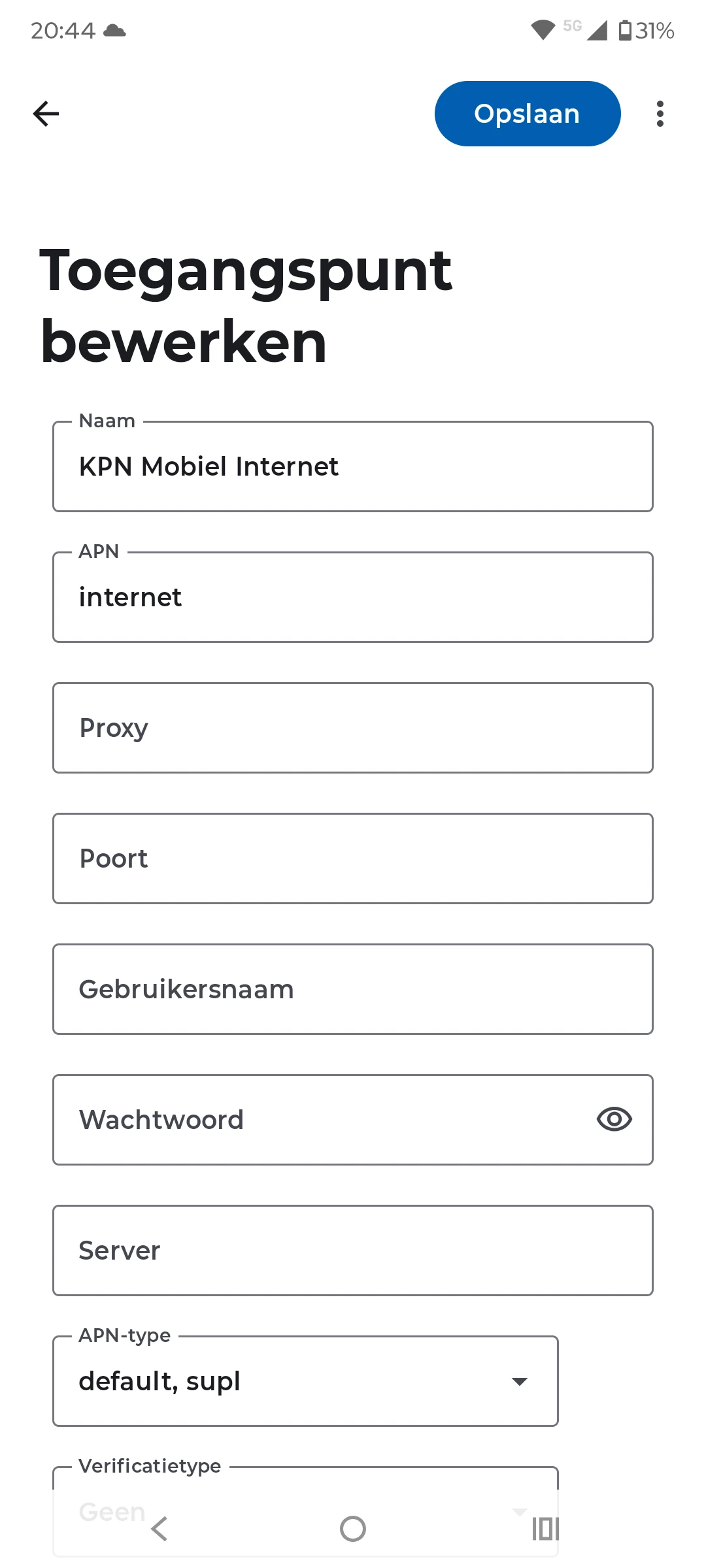Edit the Naam field KPN Mobiel Internet
The width and height of the screenshot is (706, 1568).
point(353,466)
